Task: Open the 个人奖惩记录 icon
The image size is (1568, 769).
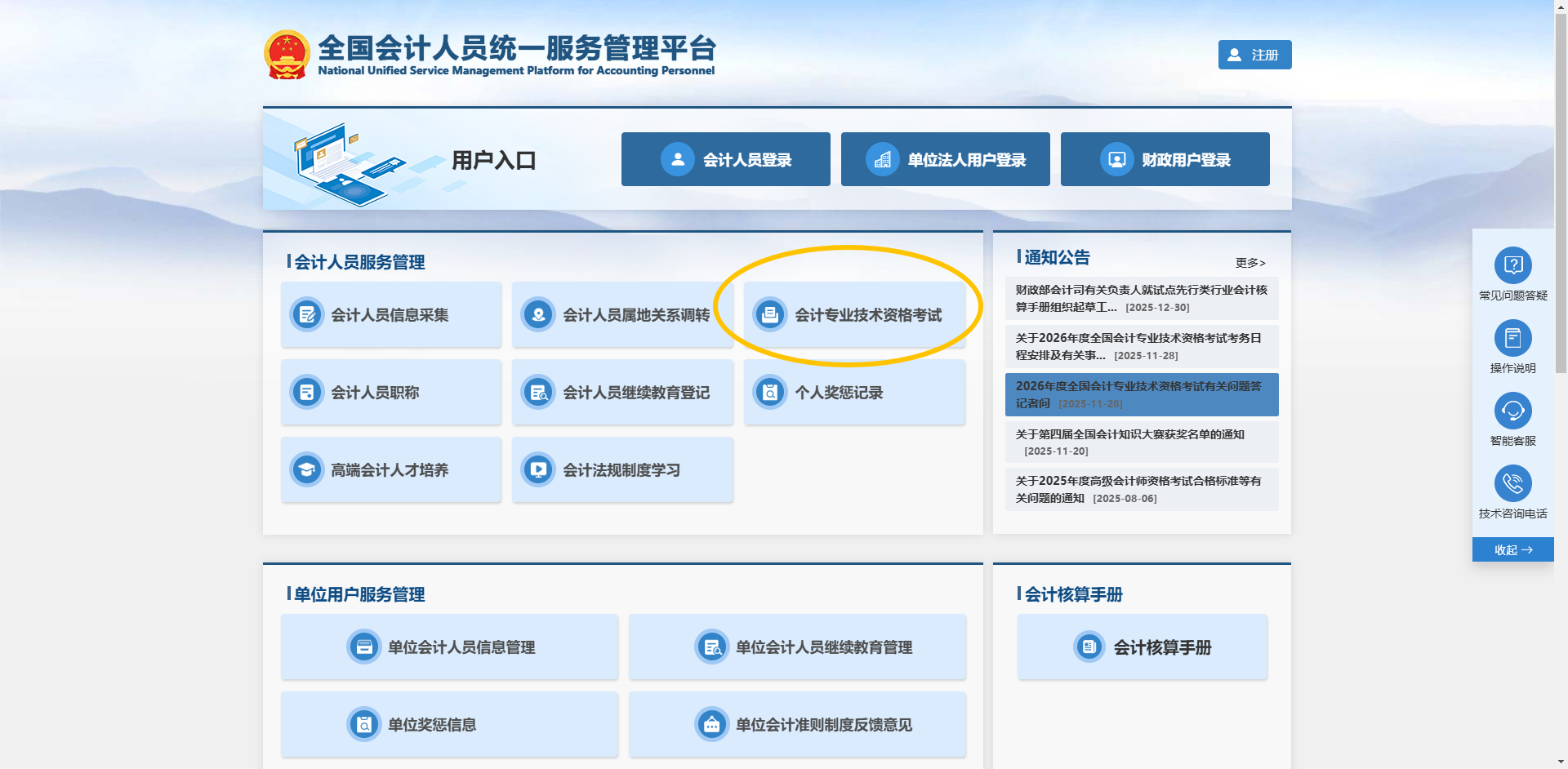Action: pyautogui.click(x=770, y=393)
